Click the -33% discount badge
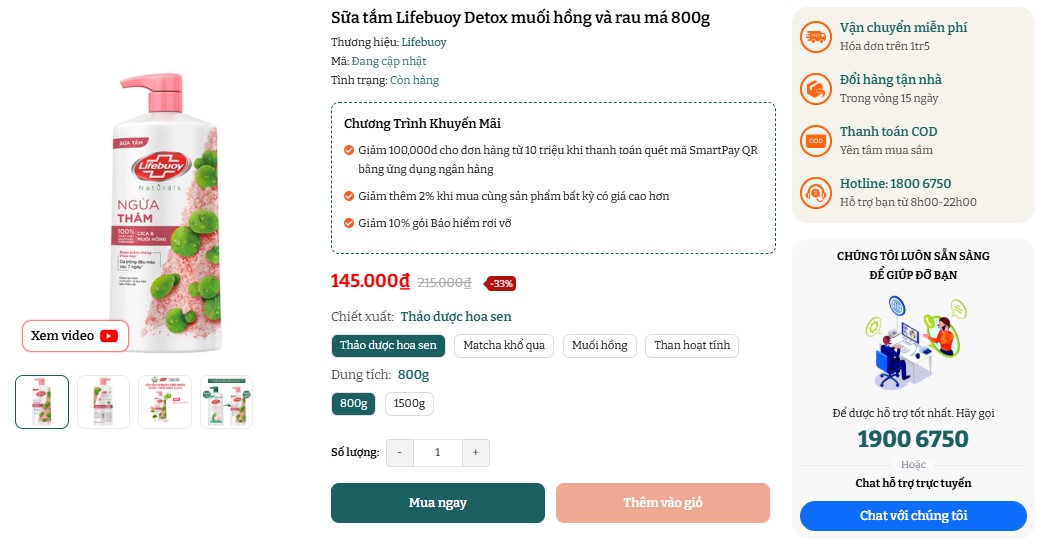The image size is (1039, 545). [501, 283]
